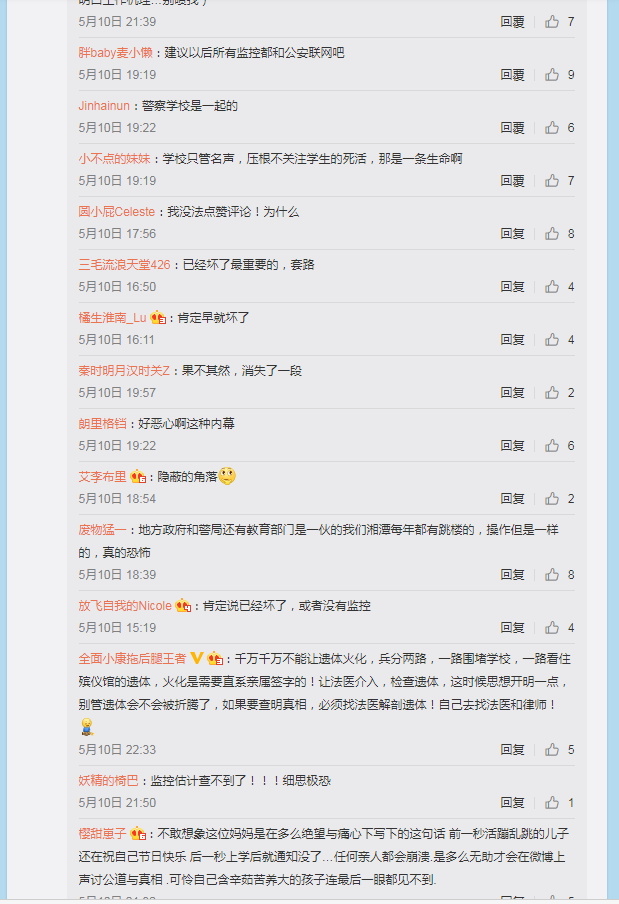Like the comment by 胖baby麦小懒
Screen dimensions: 619x904
pos(552,74)
